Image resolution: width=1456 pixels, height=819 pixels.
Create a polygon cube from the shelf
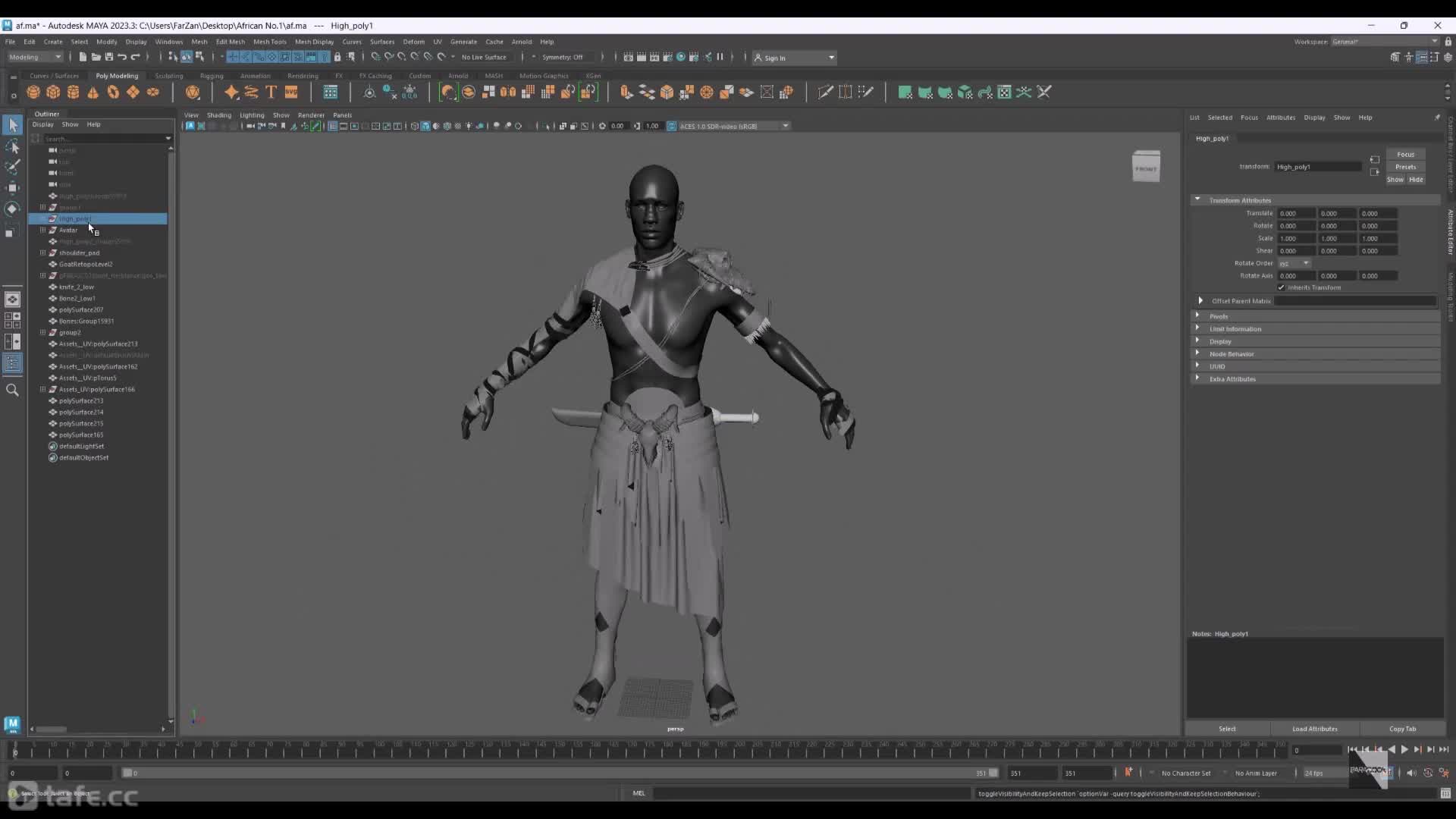coord(53,92)
